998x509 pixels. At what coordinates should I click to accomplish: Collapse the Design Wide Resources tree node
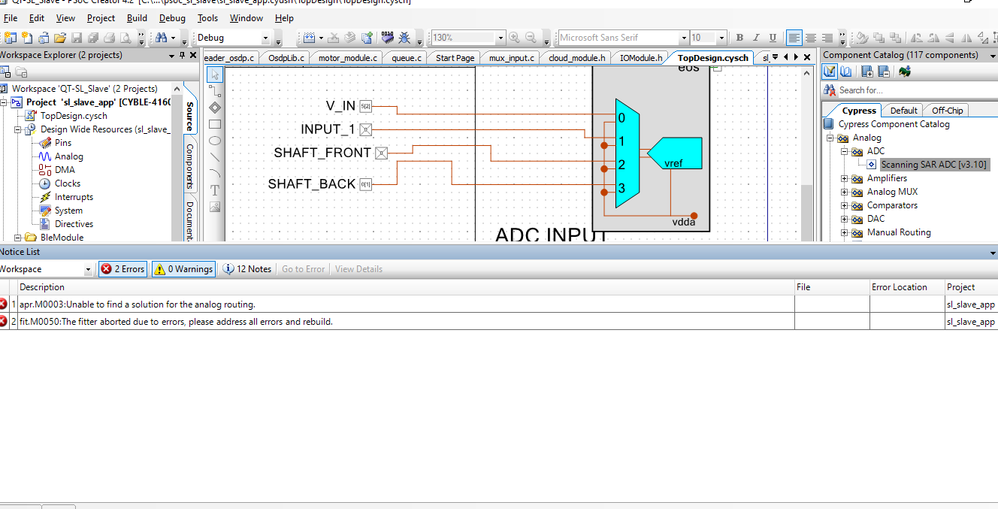(x=18, y=129)
